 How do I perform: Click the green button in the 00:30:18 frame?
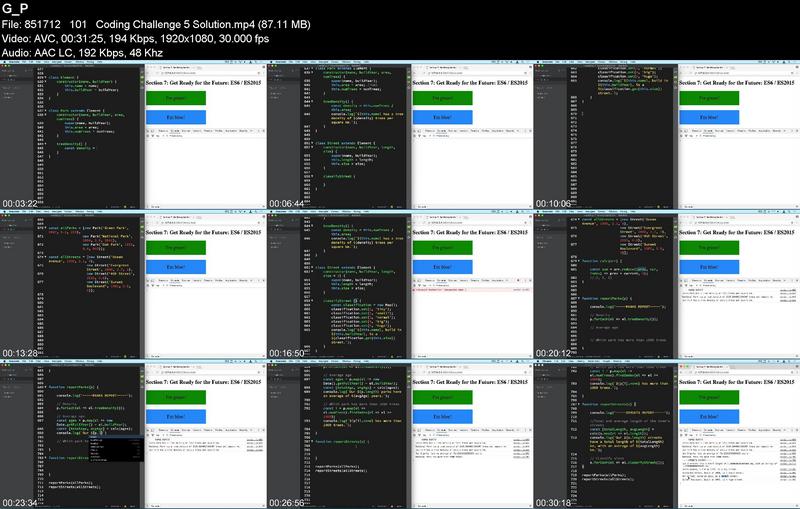click(709, 397)
